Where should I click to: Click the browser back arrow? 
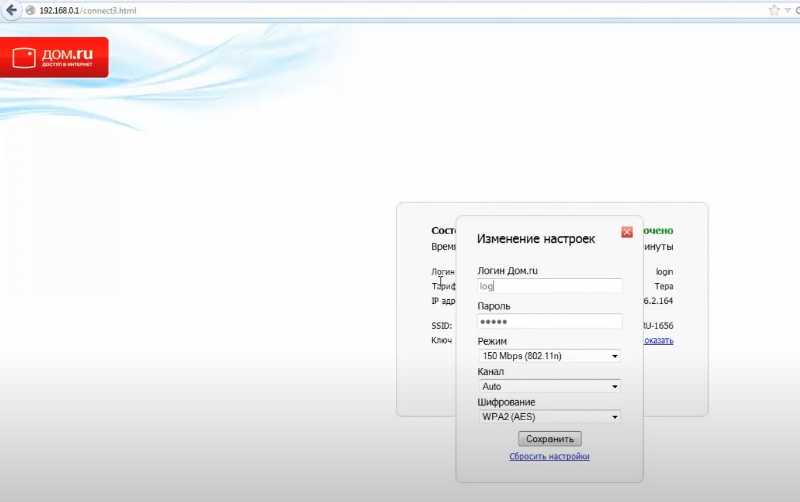click(x=11, y=10)
